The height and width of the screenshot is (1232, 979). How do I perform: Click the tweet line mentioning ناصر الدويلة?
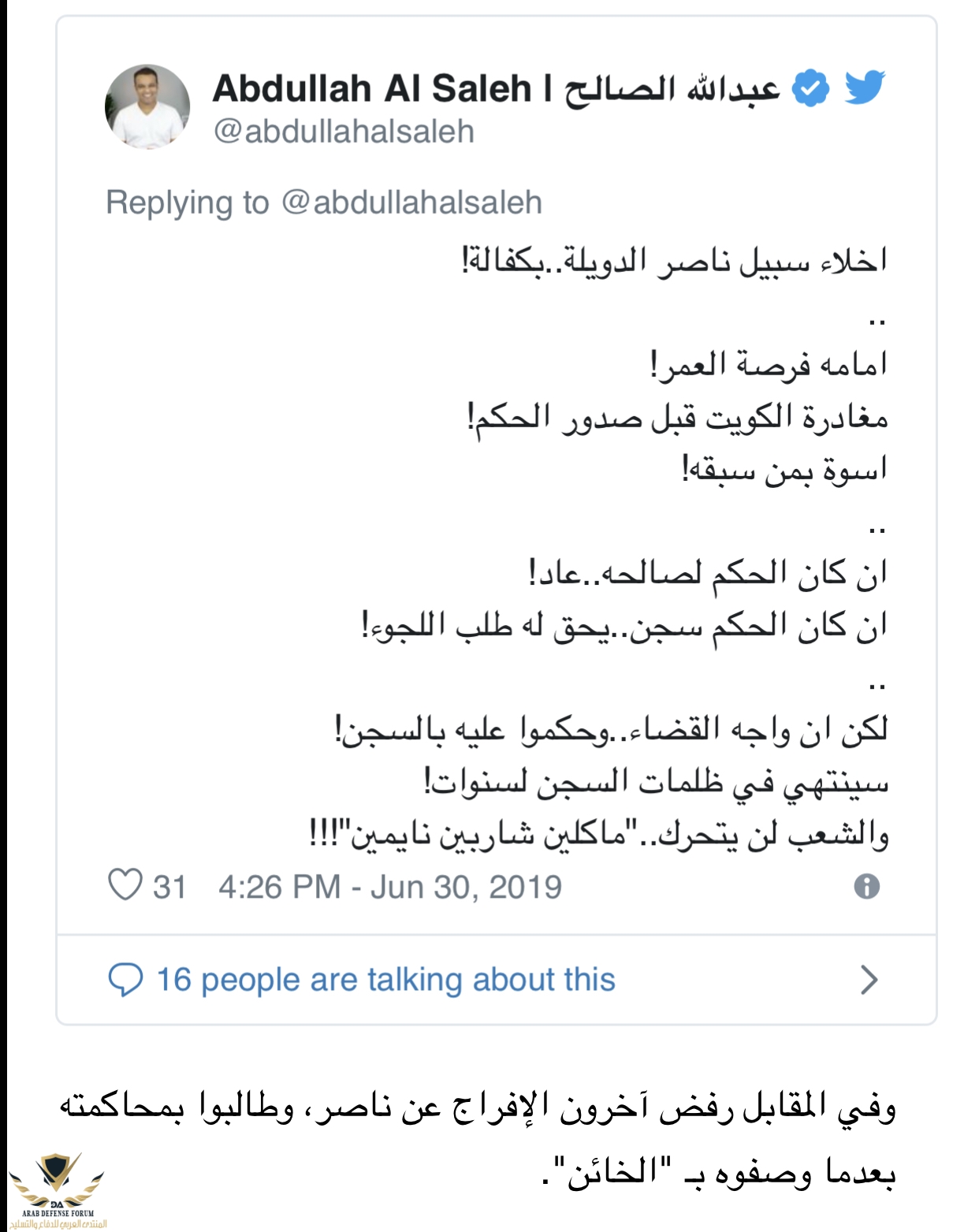tap(675, 259)
